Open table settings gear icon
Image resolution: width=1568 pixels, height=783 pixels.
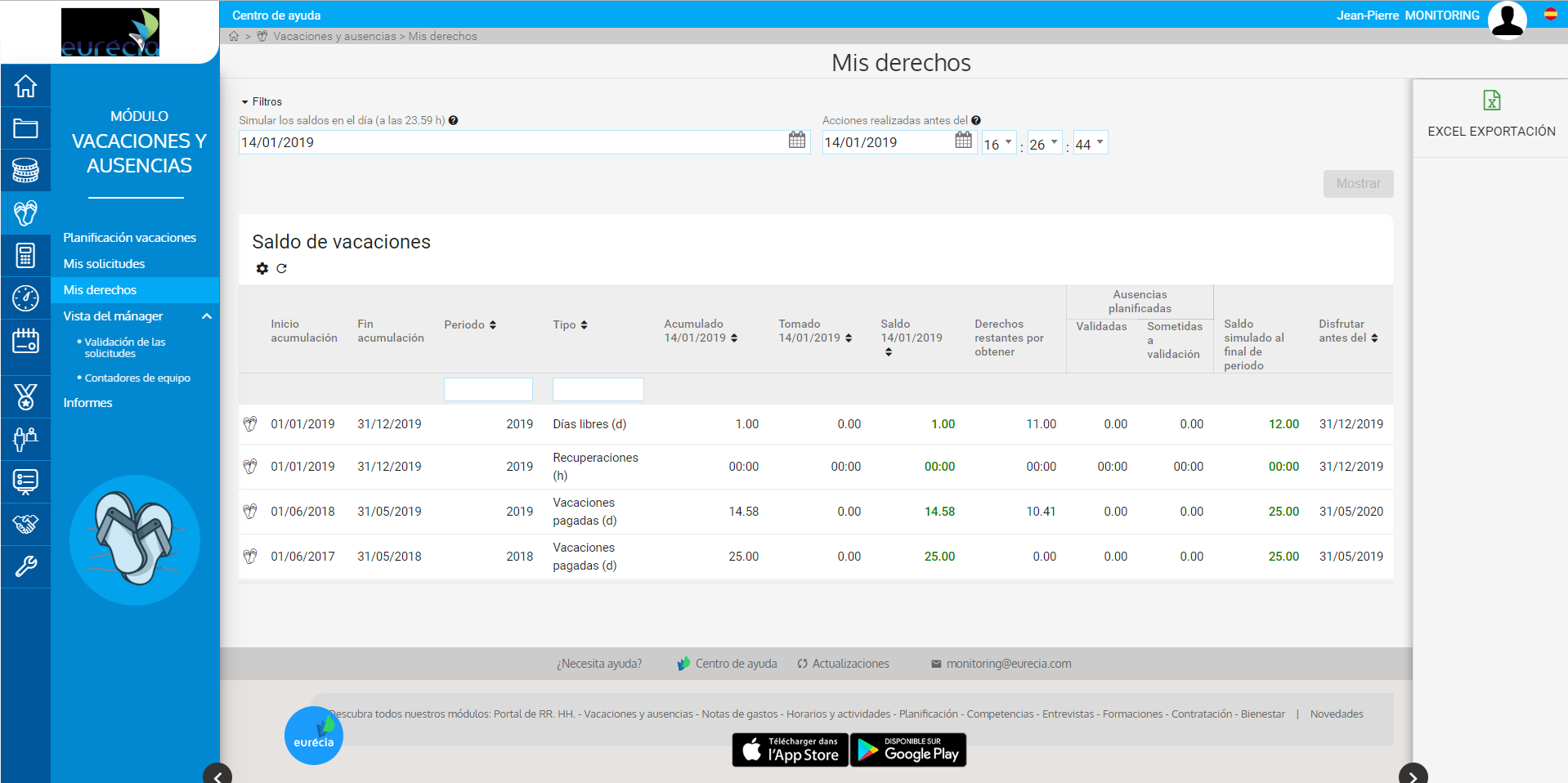tap(262, 268)
